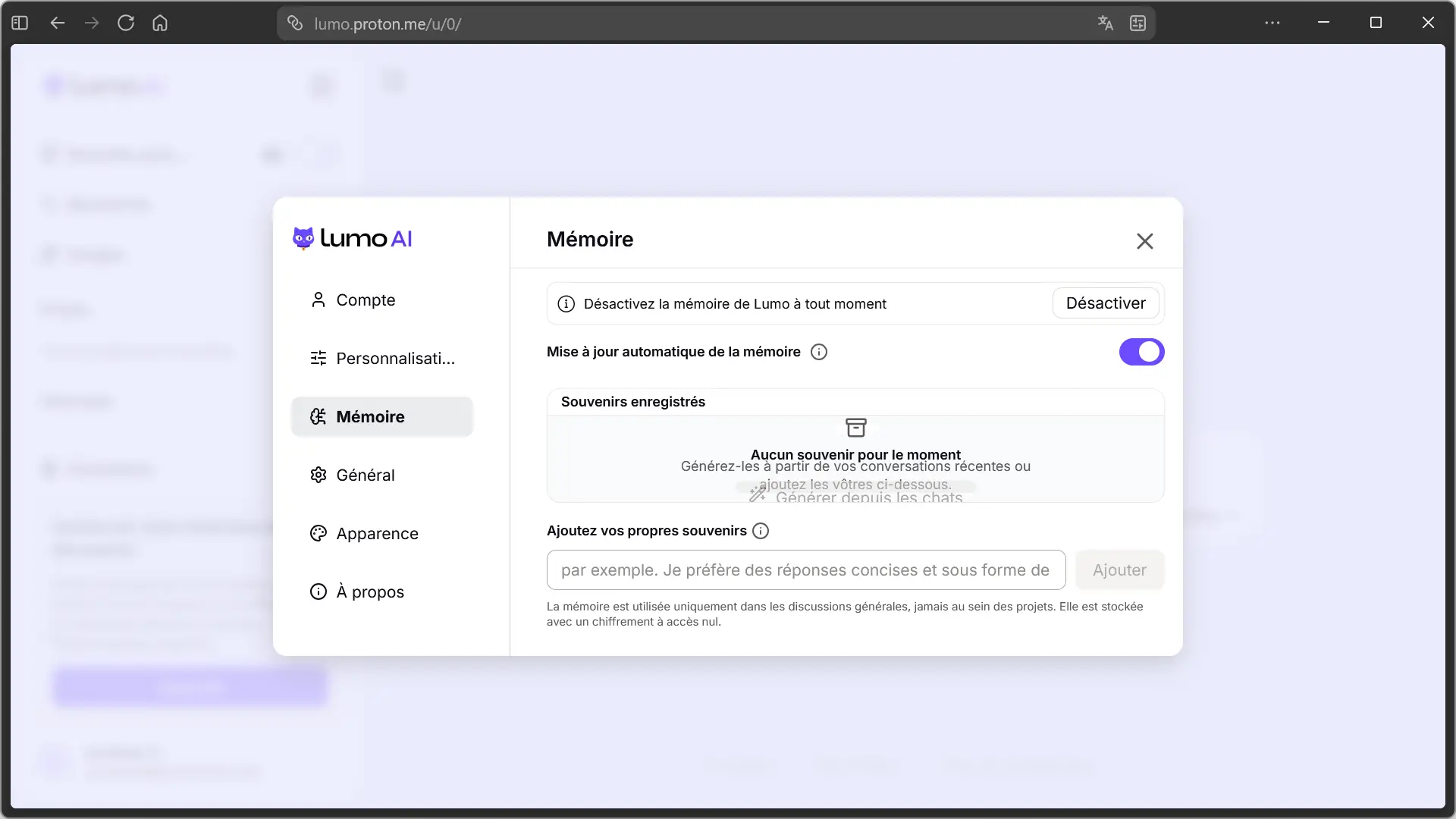1456x819 pixels.
Task: Click the site info icon in address bar
Action: tap(295, 24)
